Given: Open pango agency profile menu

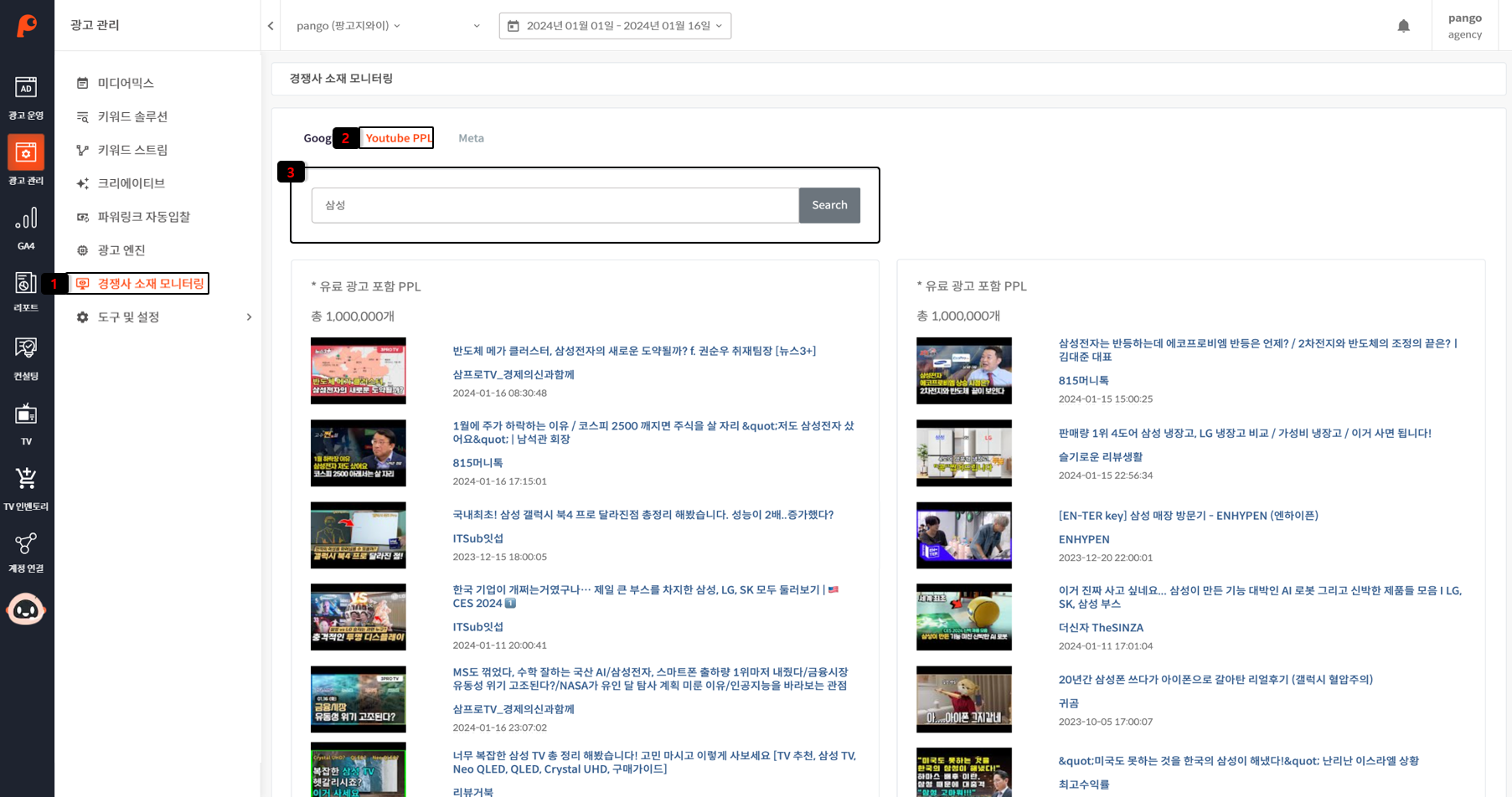Looking at the screenshot, I should [x=1465, y=26].
